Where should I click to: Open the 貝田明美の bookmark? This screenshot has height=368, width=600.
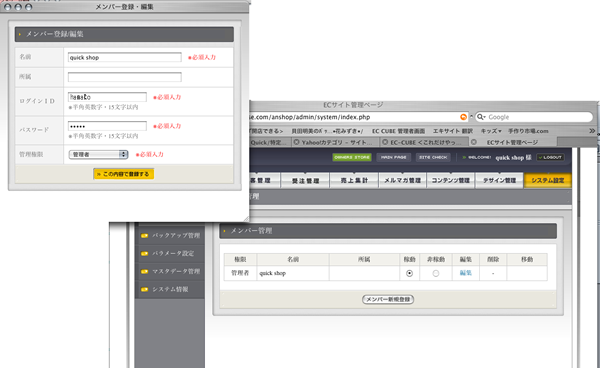tap(327, 131)
